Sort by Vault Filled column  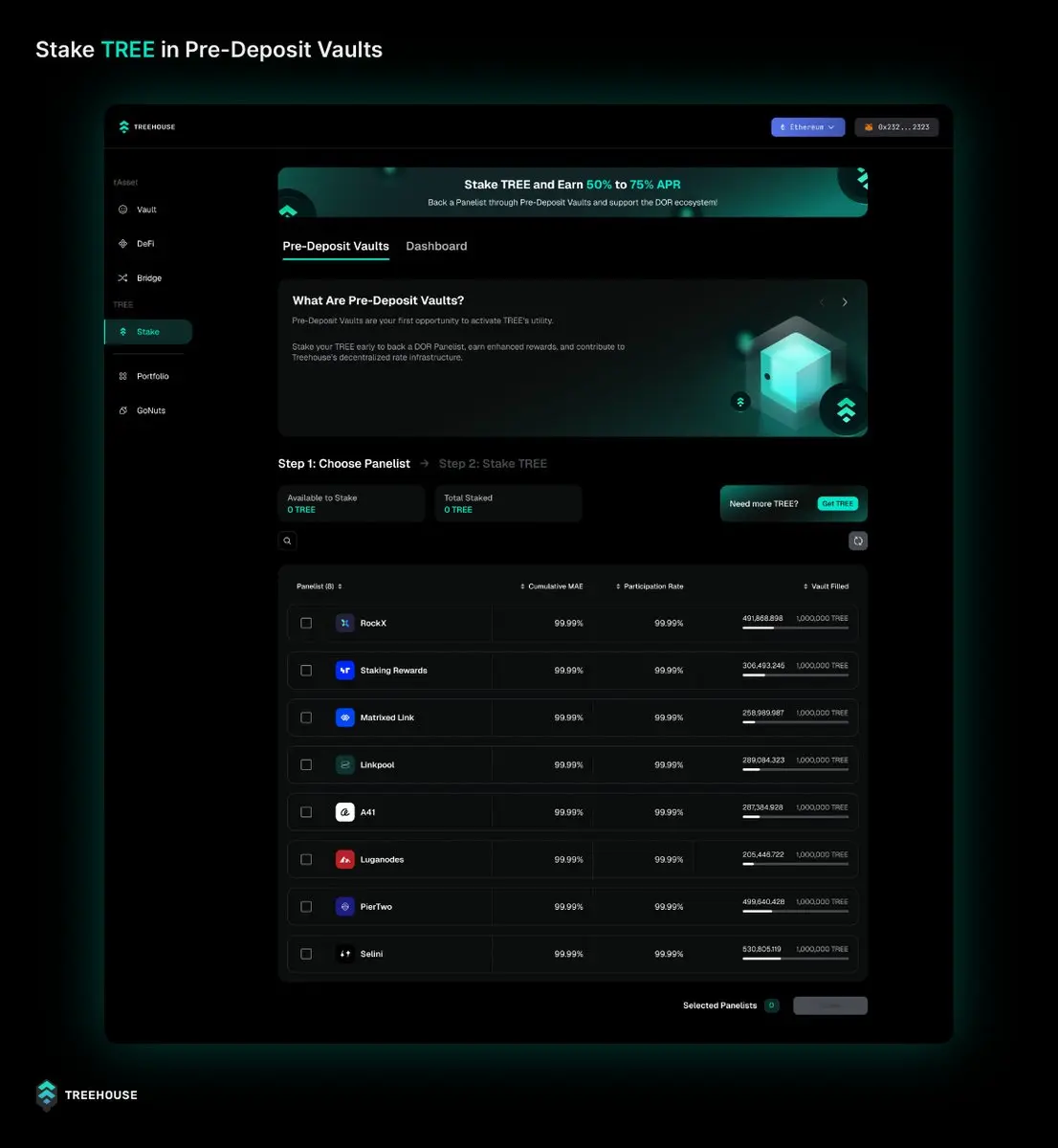tap(826, 586)
